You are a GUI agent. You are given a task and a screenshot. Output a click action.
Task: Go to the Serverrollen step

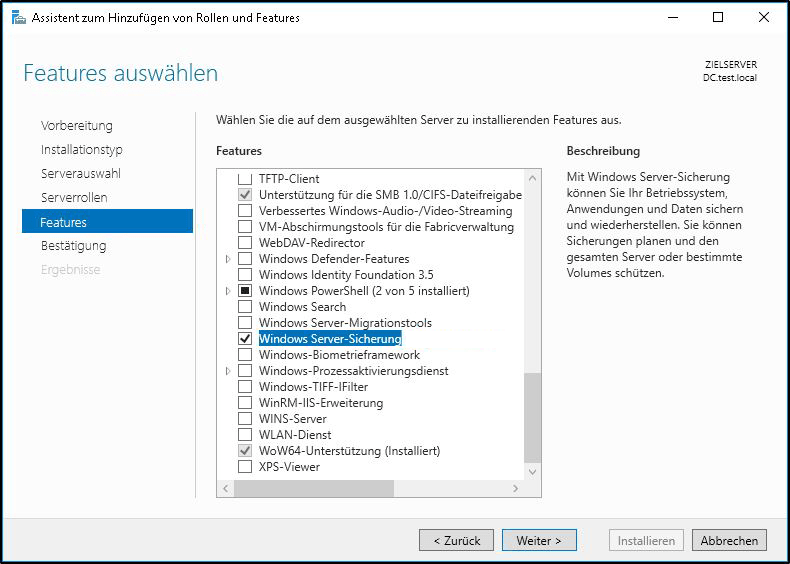[74, 198]
